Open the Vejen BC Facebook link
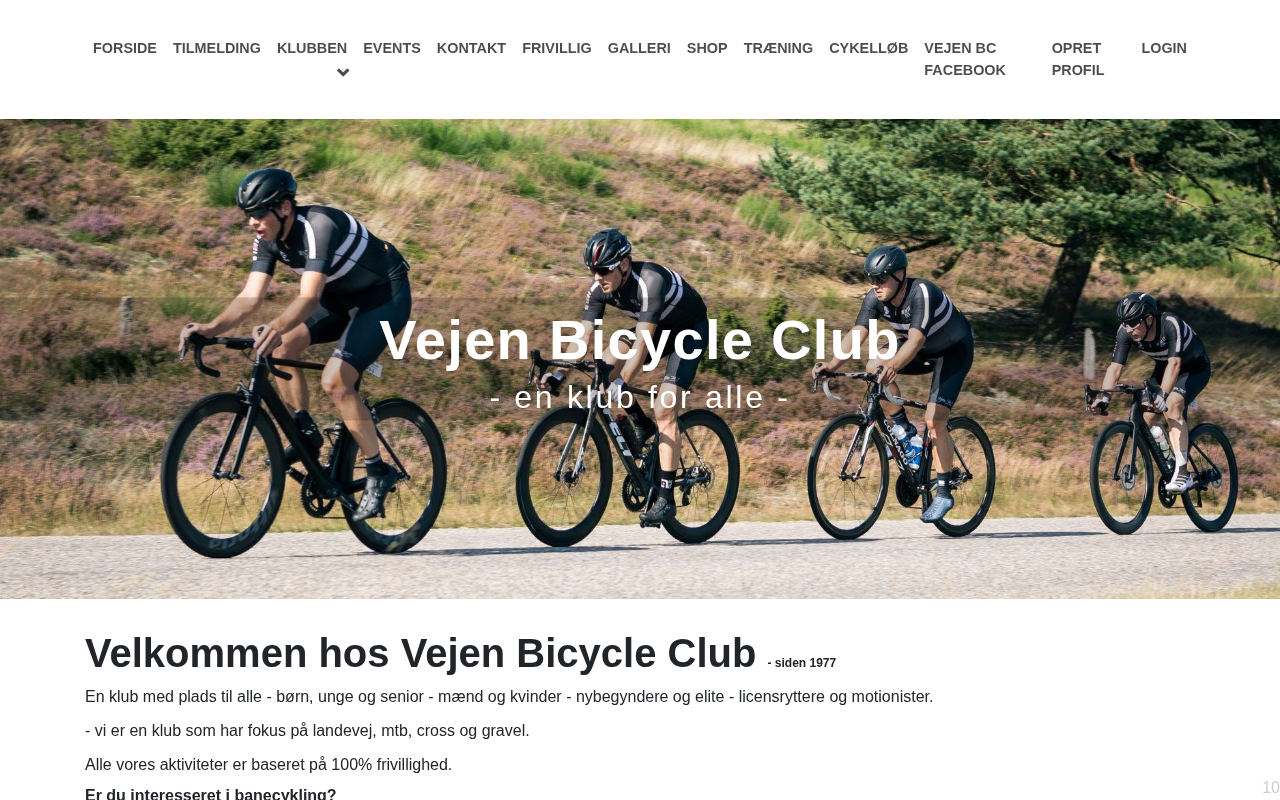The image size is (1280, 800). 965,59
